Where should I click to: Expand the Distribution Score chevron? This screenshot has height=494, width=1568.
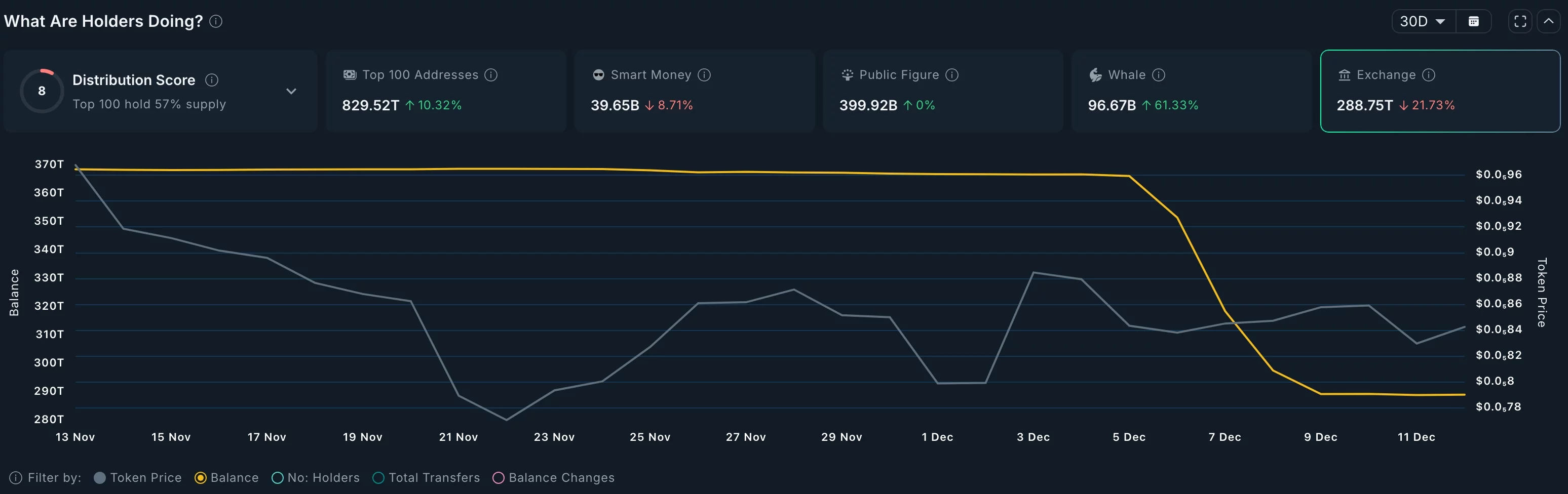pos(292,91)
